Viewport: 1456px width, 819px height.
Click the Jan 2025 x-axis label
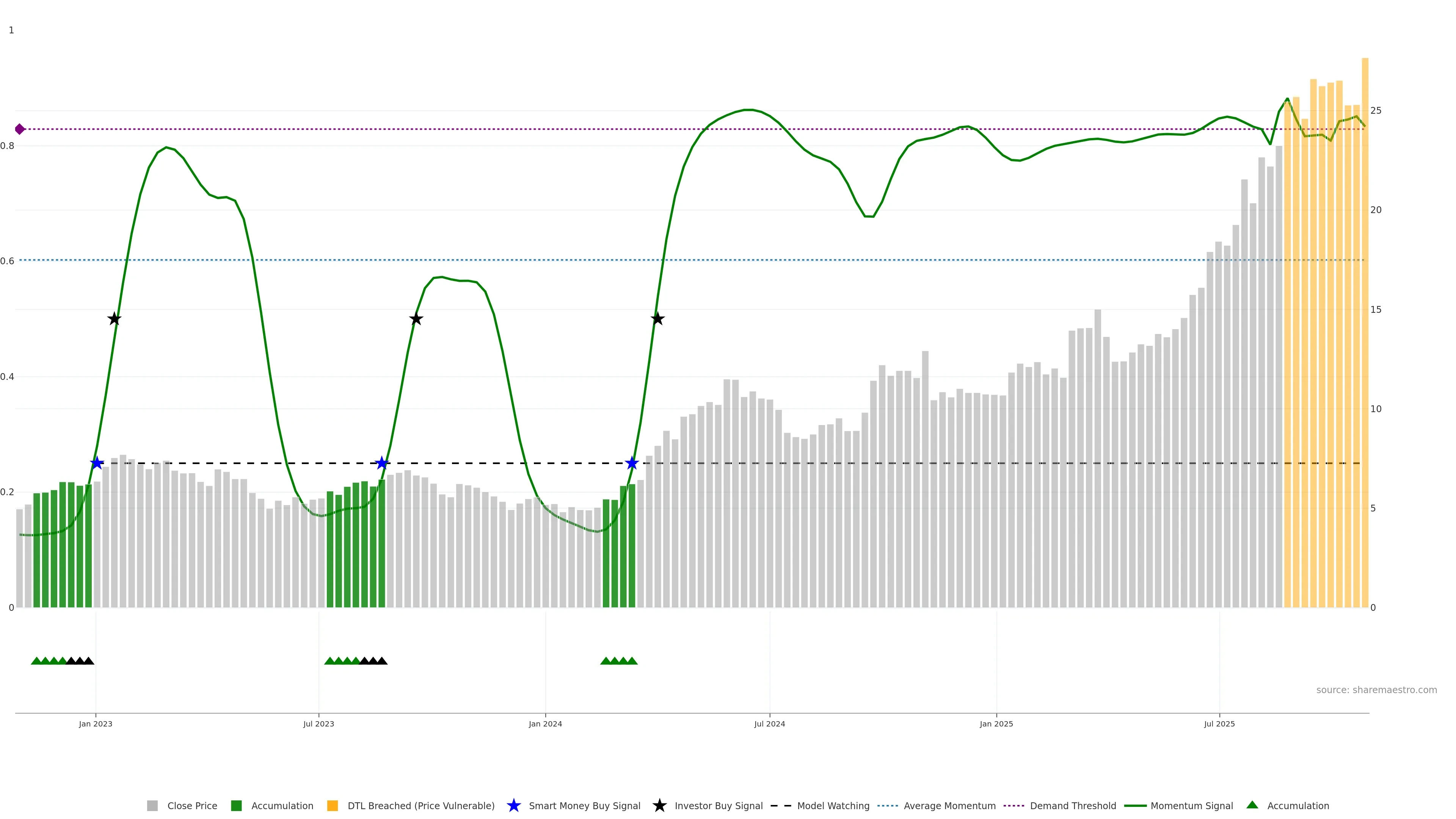click(996, 724)
